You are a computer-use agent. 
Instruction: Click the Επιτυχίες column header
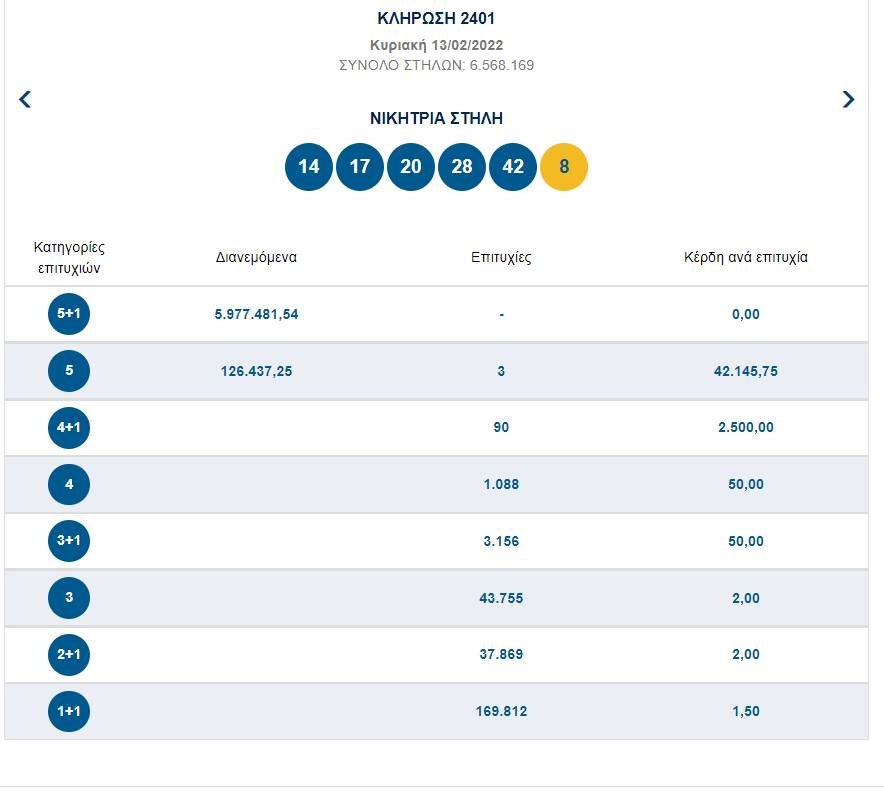coord(501,257)
